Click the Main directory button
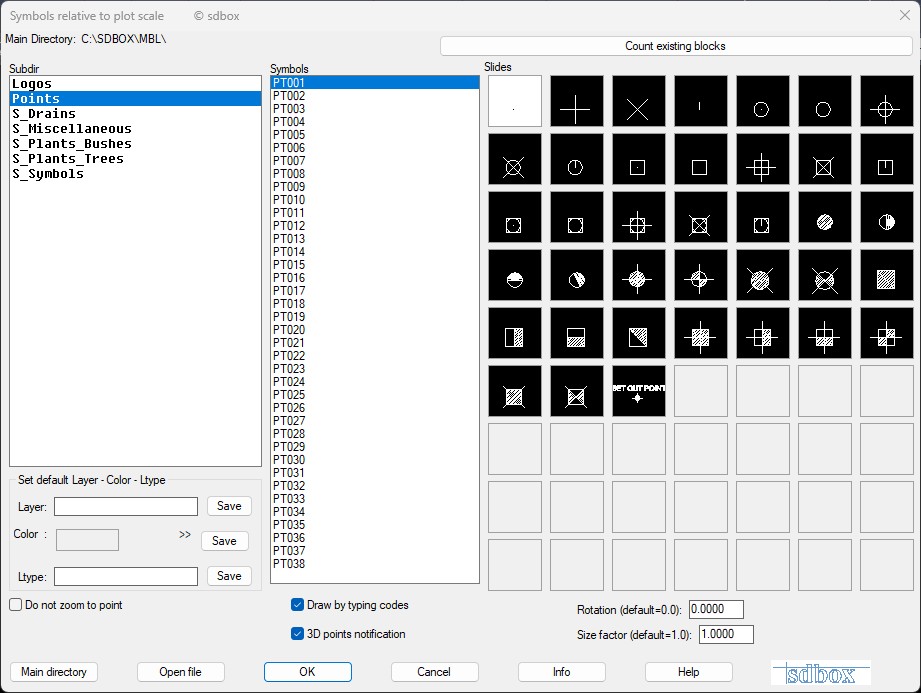921x693 pixels. [54, 672]
